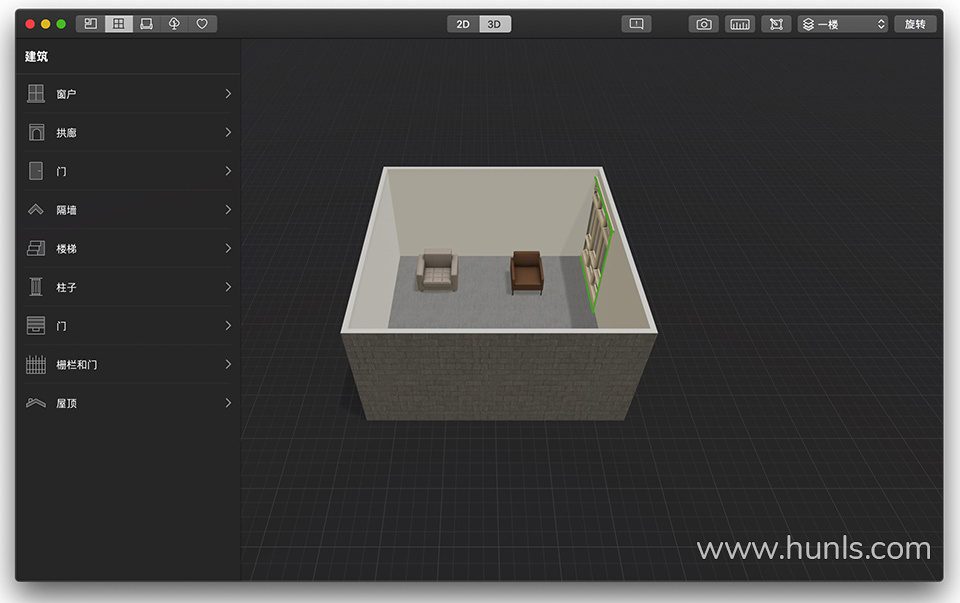
Task: Open the 栅栏和门 category
Action: pos(128,364)
